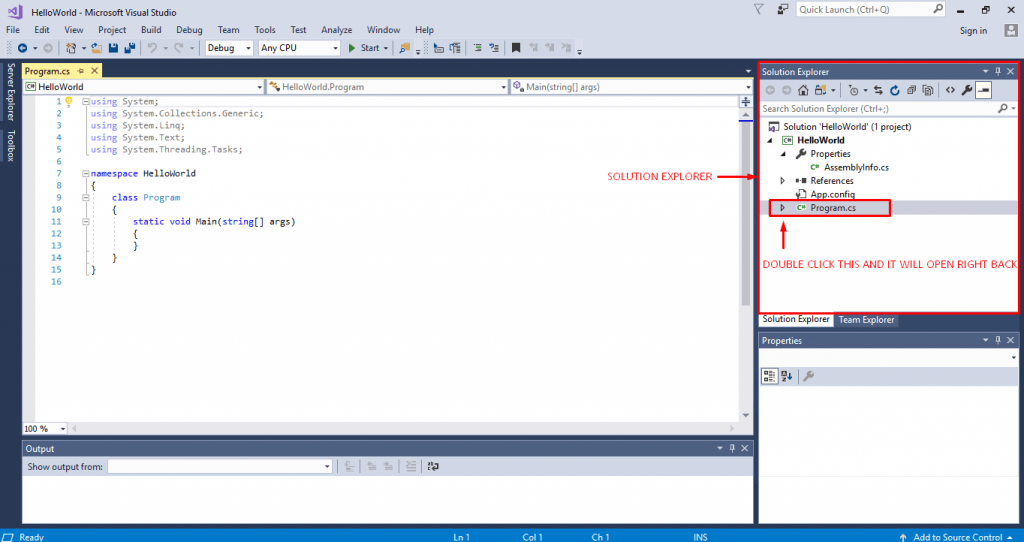1024x542 pixels.
Task: Toggle Preview Selected Items button
Action: 984,90
